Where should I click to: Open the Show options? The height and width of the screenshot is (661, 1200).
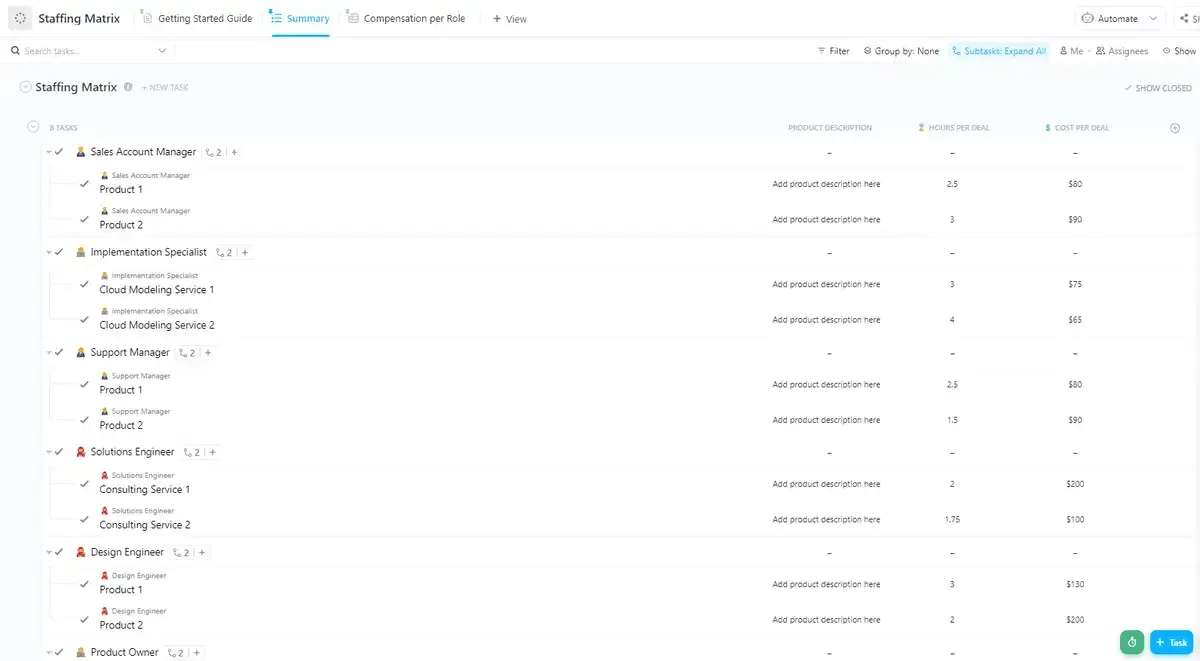click(x=1179, y=51)
